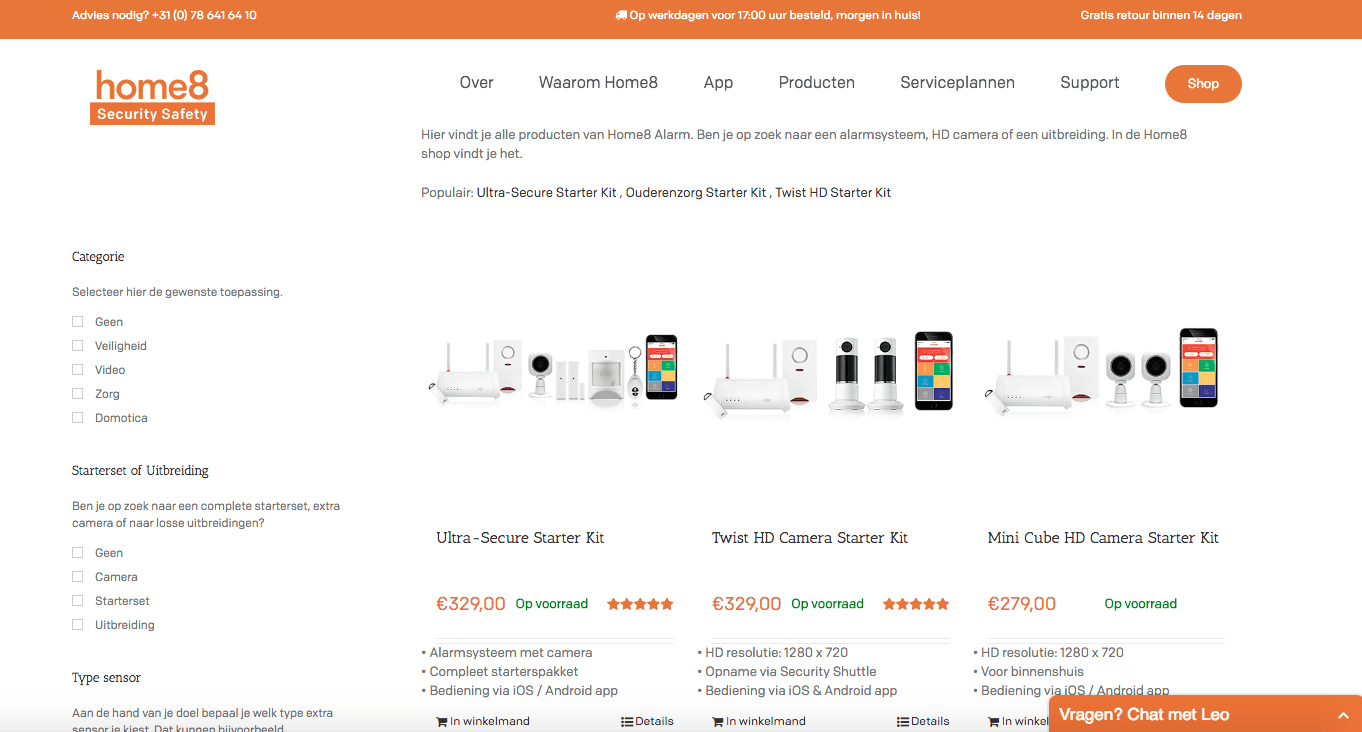The image size is (1362, 732).
Task: Select the Starterset checkbox filter
Action: point(77,601)
